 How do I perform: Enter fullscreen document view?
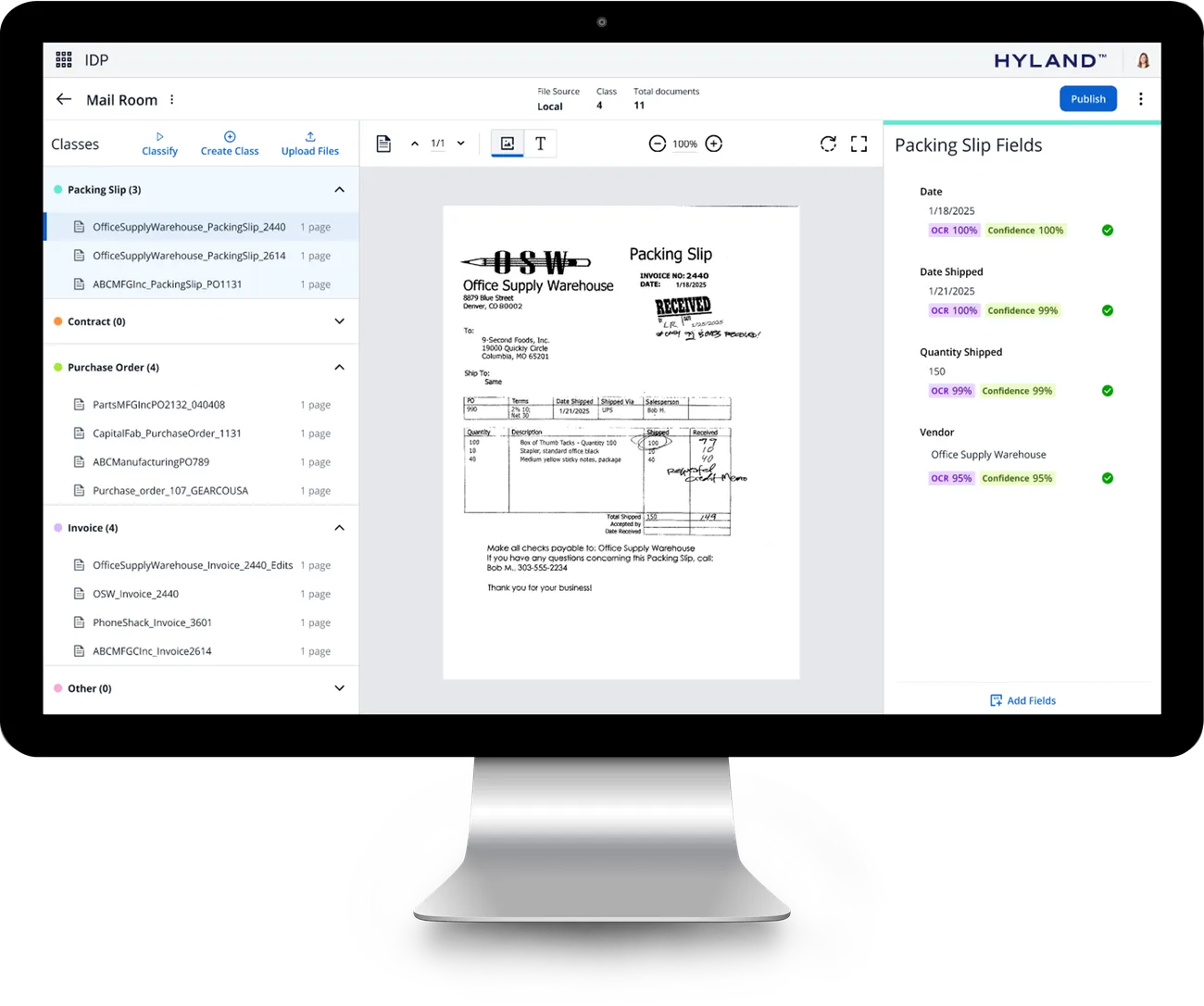[x=859, y=144]
